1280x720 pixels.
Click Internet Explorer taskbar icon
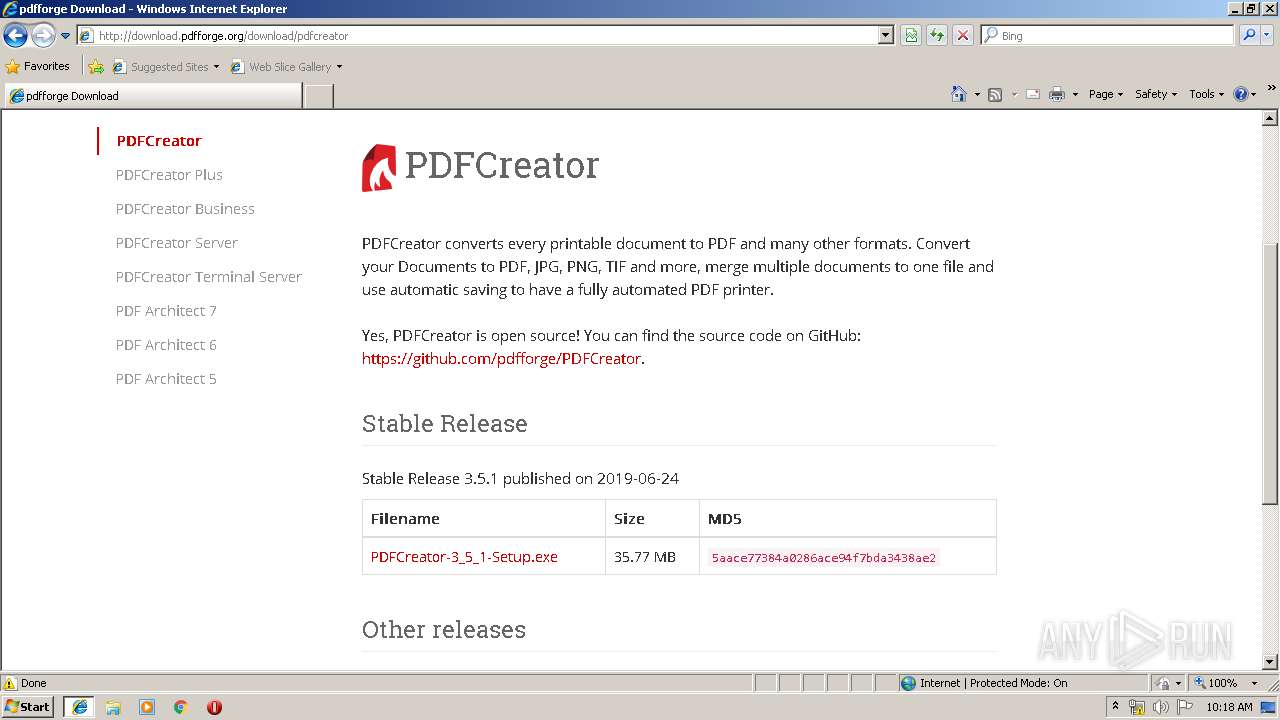click(79, 707)
